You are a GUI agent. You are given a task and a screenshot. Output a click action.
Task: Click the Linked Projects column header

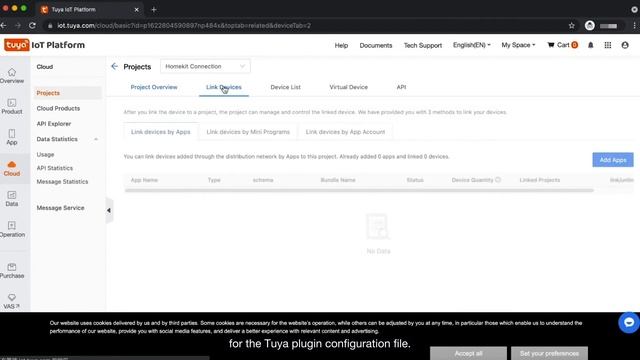(x=540, y=180)
